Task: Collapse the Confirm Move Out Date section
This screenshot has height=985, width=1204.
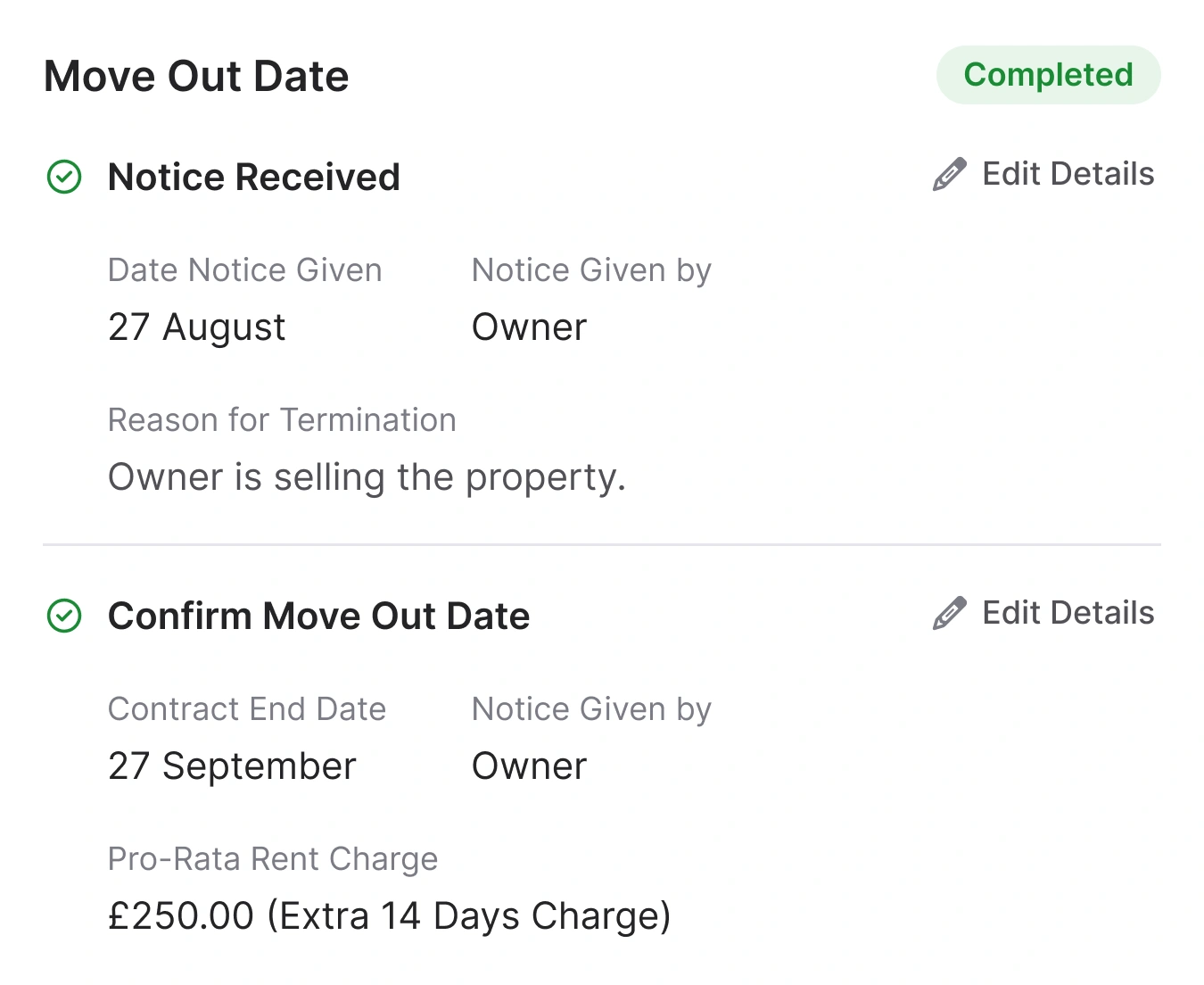Action: [x=318, y=616]
